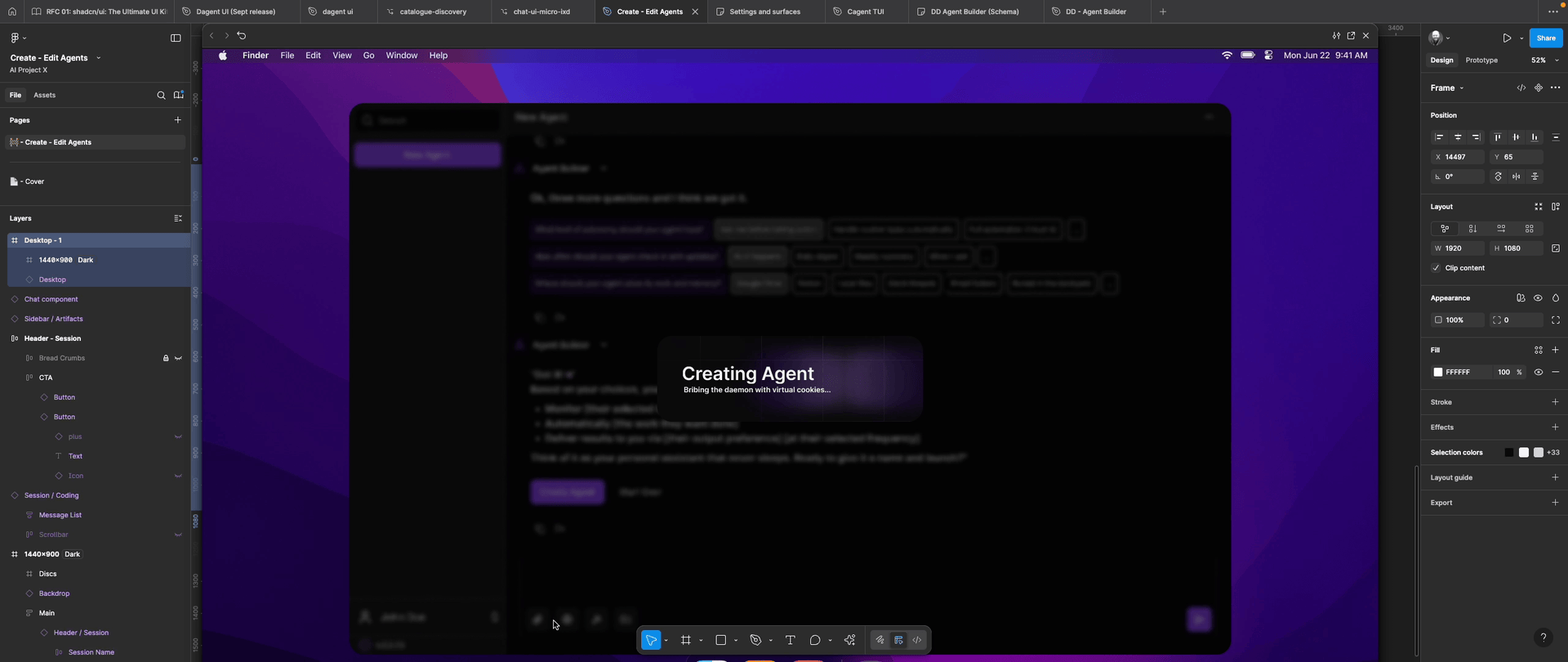Flip horizontal icon in Position section
Image resolution: width=1568 pixels, height=662 pixels.
(x=1517, y=177)
